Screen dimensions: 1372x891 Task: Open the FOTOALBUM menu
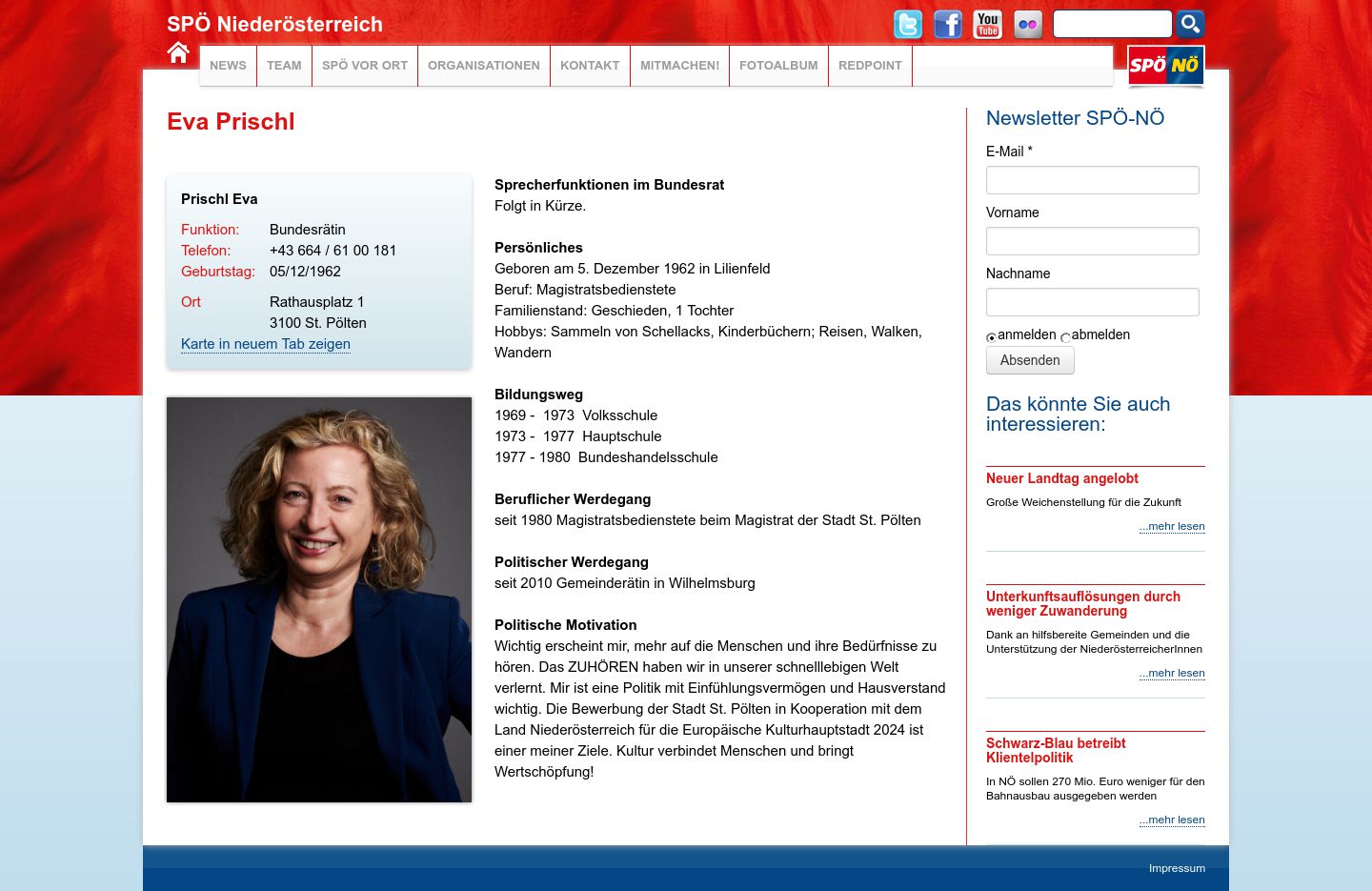[778, 66]
